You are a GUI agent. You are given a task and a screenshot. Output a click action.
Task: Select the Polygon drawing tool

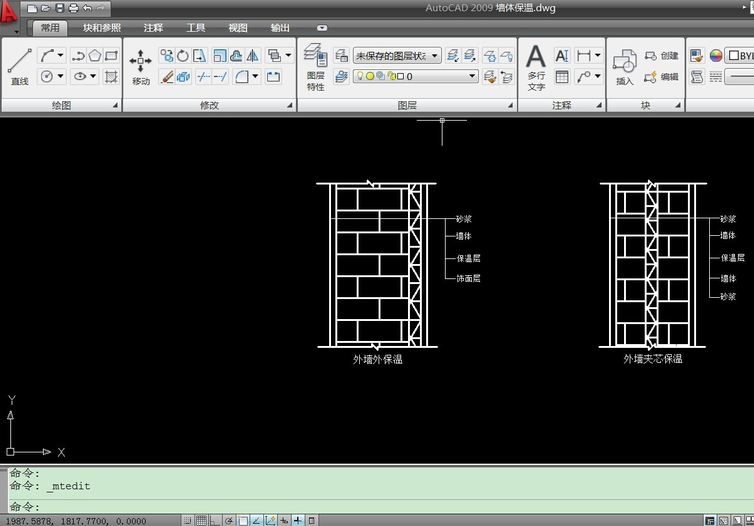click(x=95, y=56)
